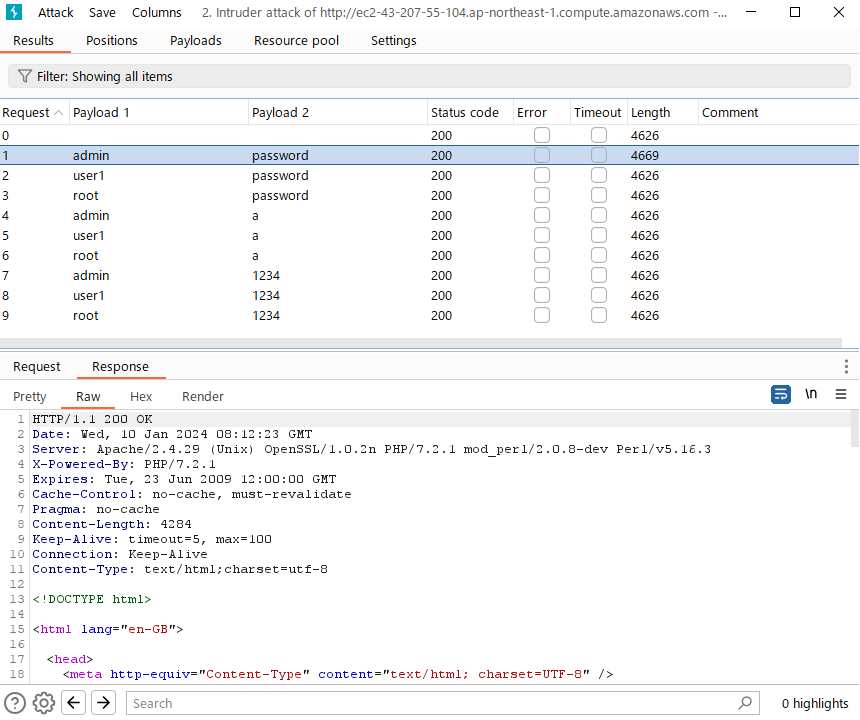Tick Error checkbox in the root 1234 row
Image resolution: width=860 pixels, height=720 pixels.
(x=542, y=315)
